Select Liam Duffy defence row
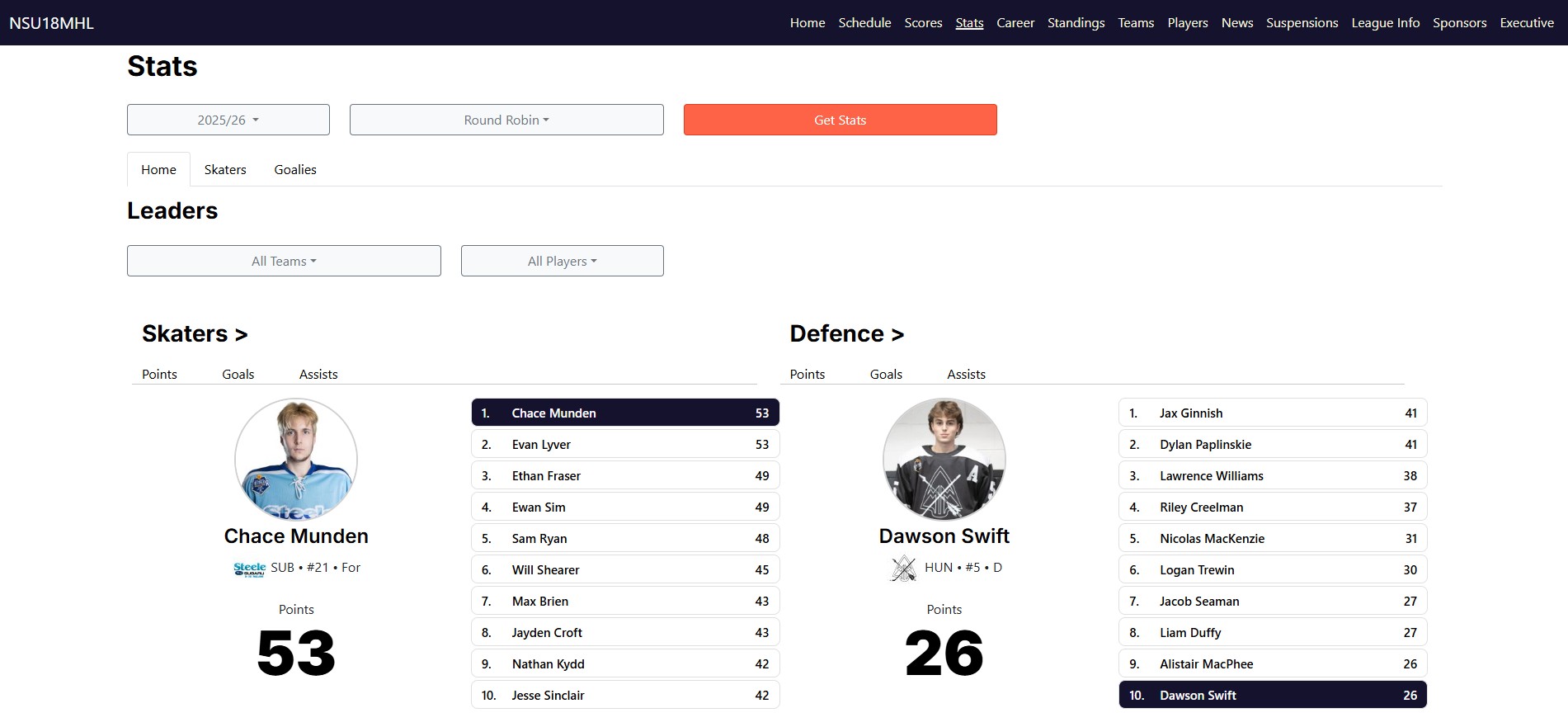1568x727 pixels. pyautogui.click(x=1273, y=632)
